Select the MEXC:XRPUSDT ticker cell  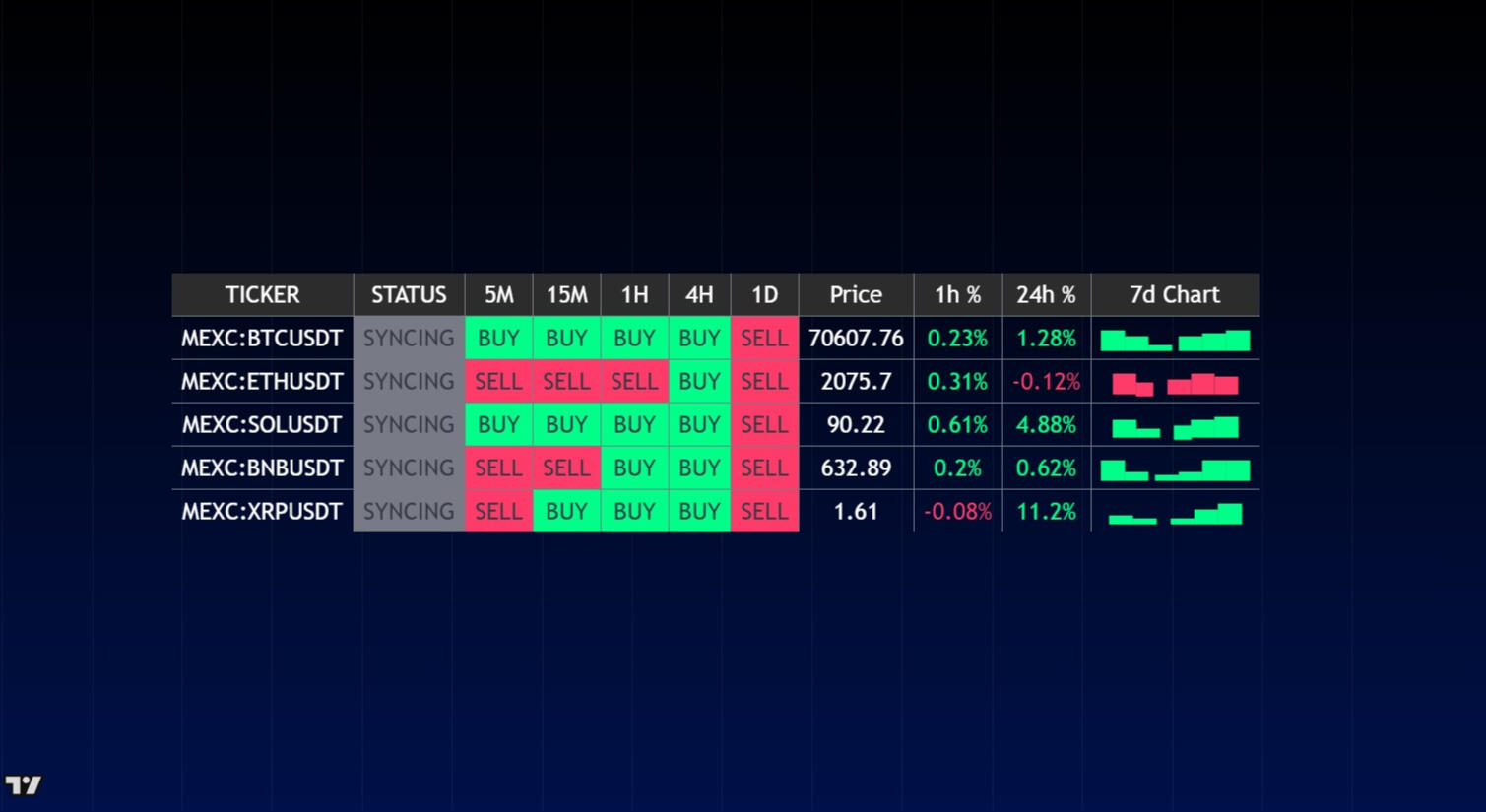pos(262,511)
